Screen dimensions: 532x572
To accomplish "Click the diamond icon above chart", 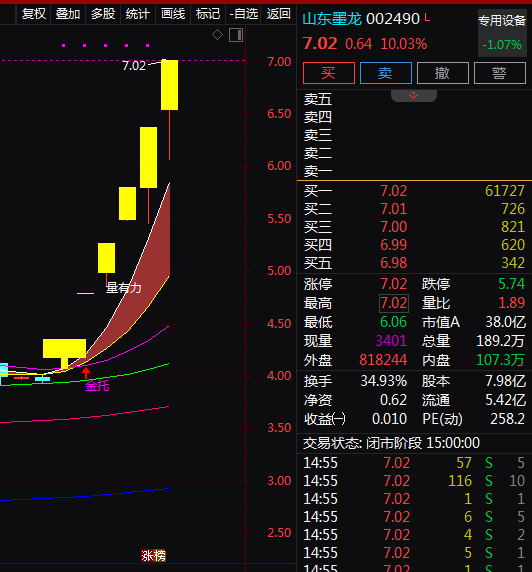I will (217, 35).
